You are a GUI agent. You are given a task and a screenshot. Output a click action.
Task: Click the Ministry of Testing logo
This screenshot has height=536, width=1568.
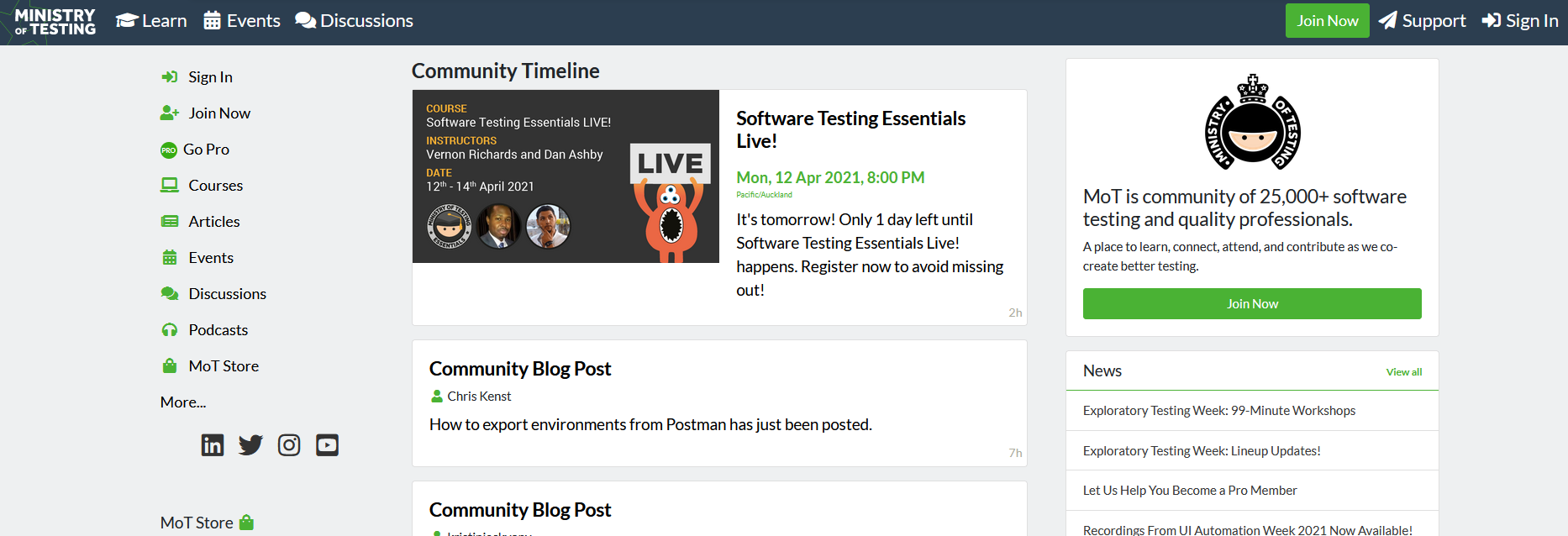pos(55,22)
